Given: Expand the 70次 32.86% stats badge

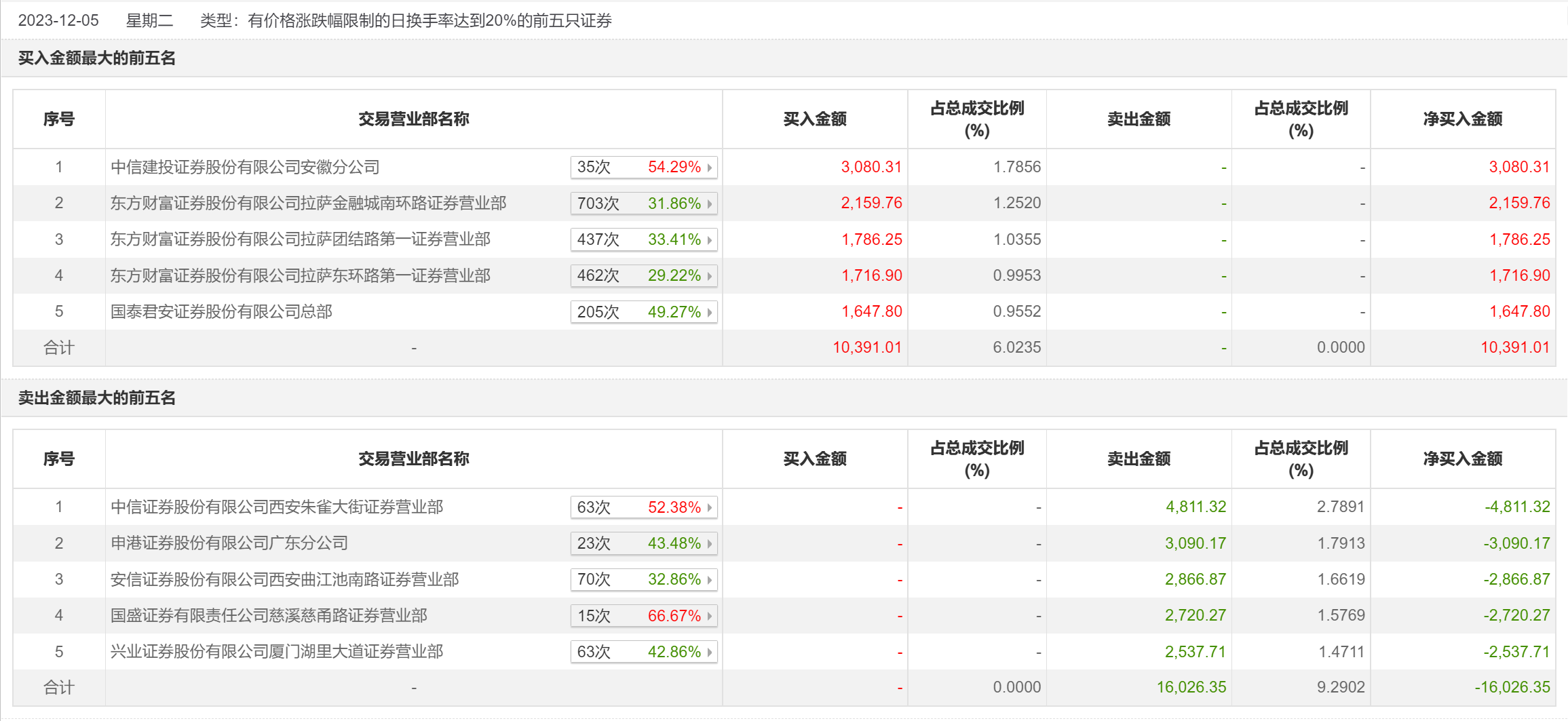Looking at the screenshot, I should (644, 579).
